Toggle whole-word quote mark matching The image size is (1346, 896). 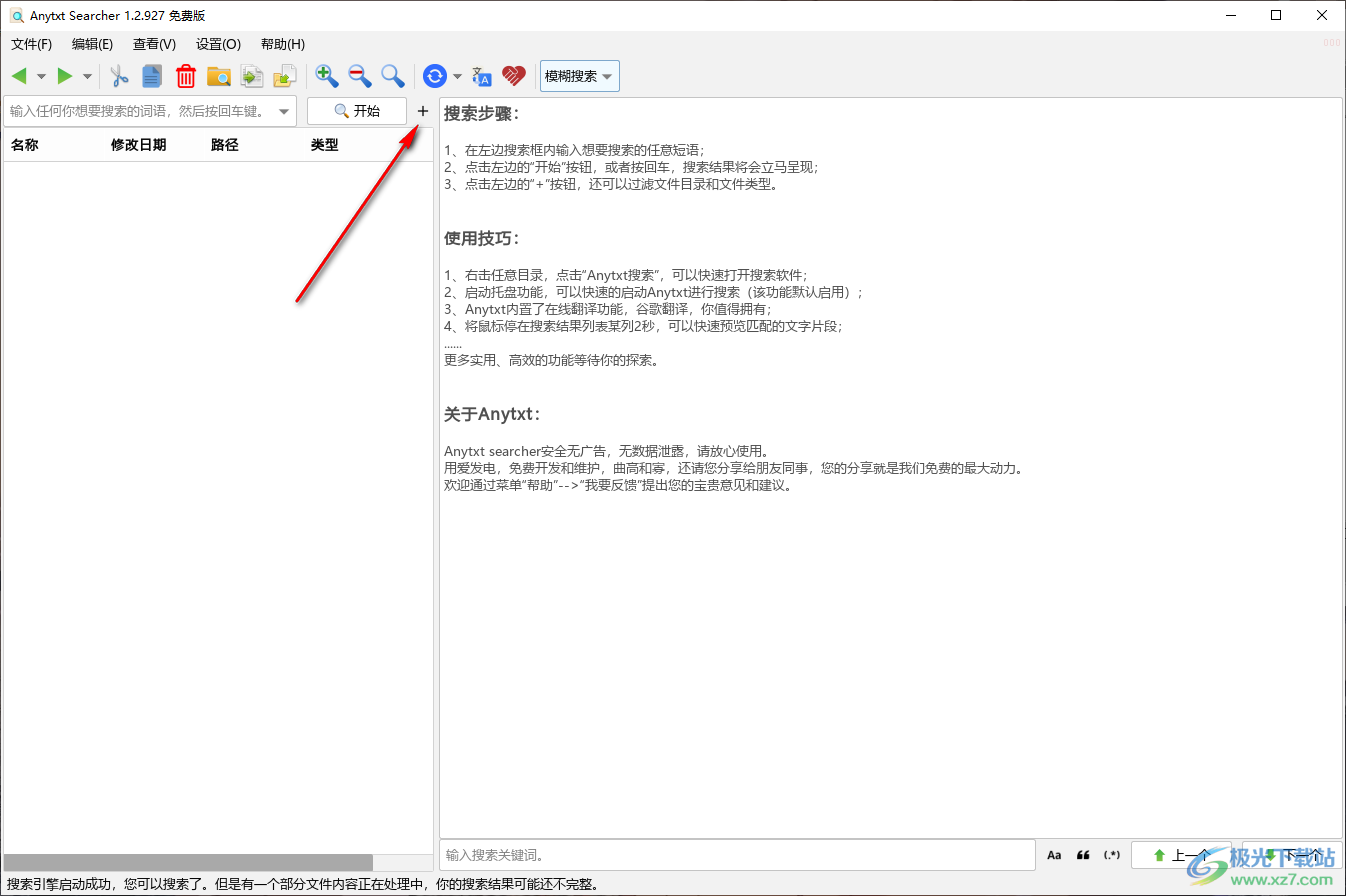1083,855
